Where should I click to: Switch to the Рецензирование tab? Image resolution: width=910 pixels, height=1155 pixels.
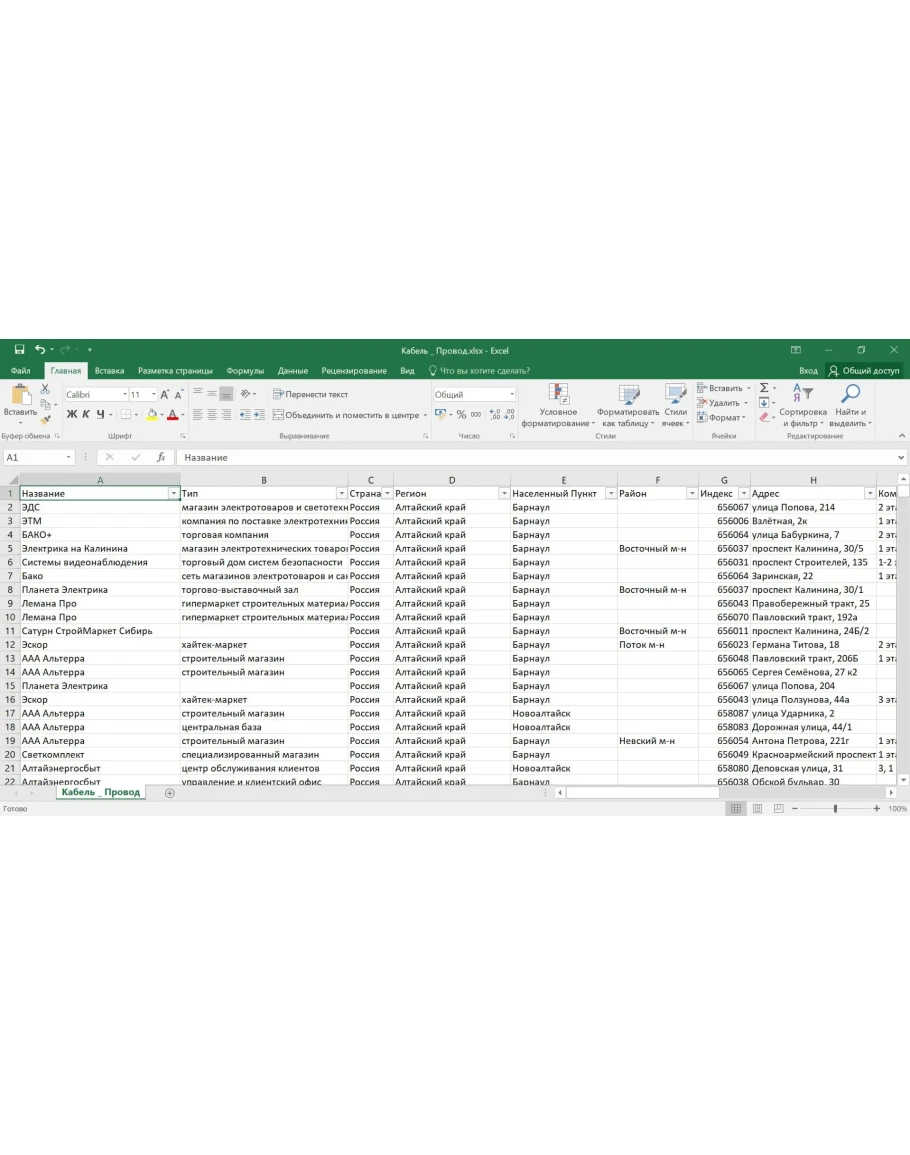click(x=354, y=371)
